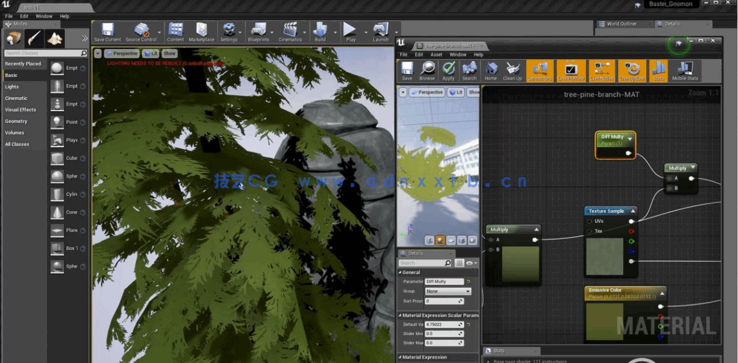Click Show button in main viewport
The width and height of the screenshot is (738, 363).
(x=169, y=54)
